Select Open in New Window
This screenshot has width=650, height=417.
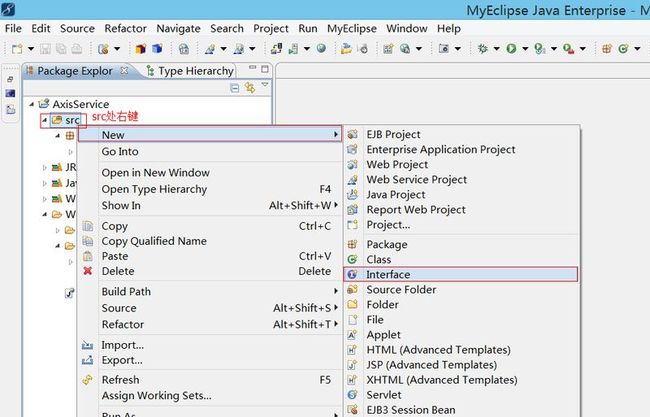[210, 172]
